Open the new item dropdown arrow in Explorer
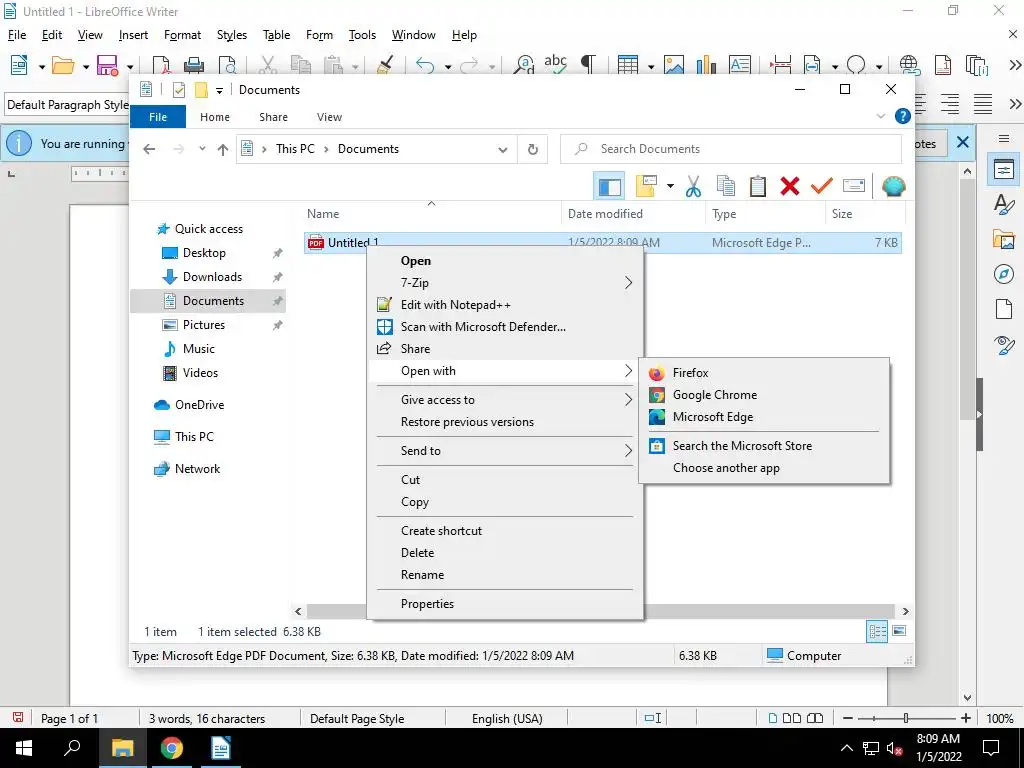The height and width of the screenshot is (768, 1024). tap(670, 187)
